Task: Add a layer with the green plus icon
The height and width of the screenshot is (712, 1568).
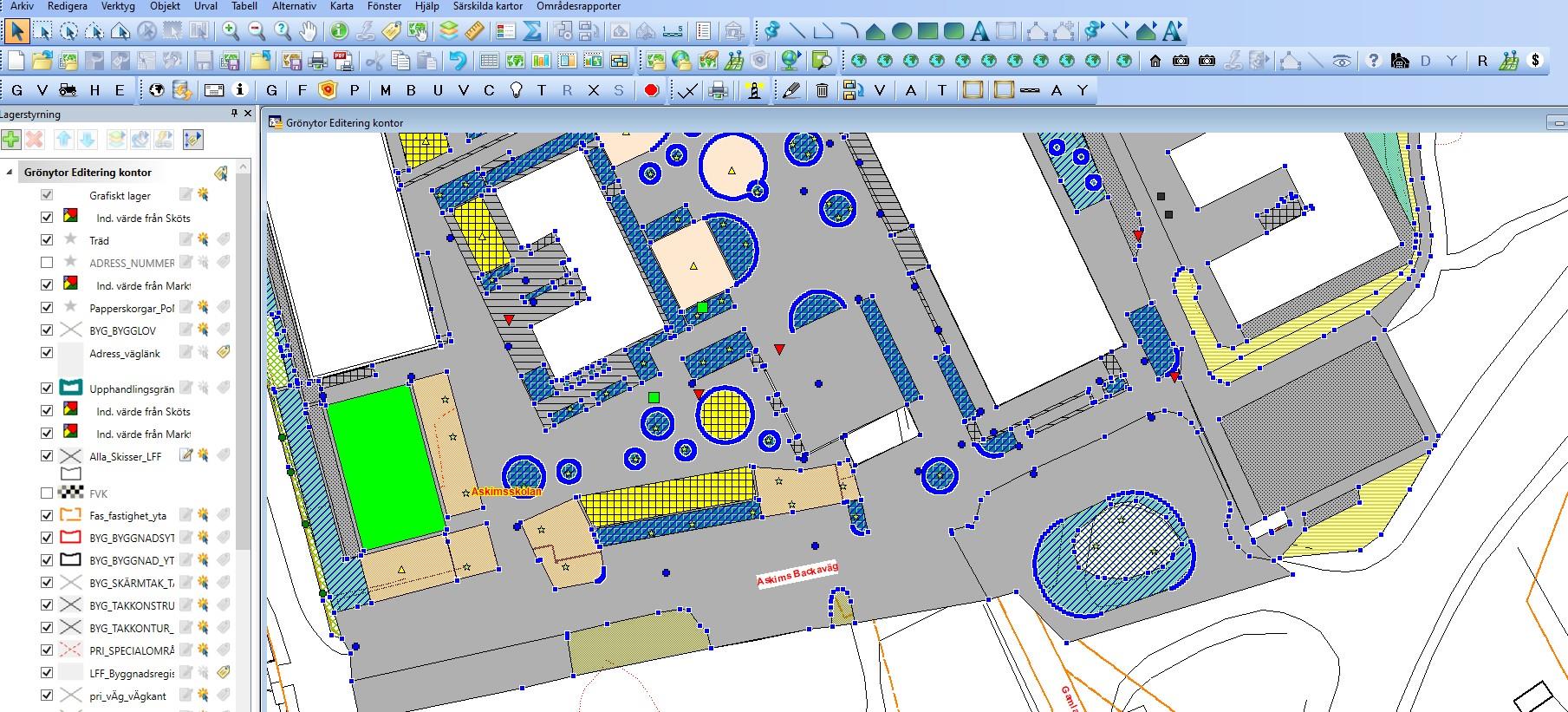Action: [10, 140]
